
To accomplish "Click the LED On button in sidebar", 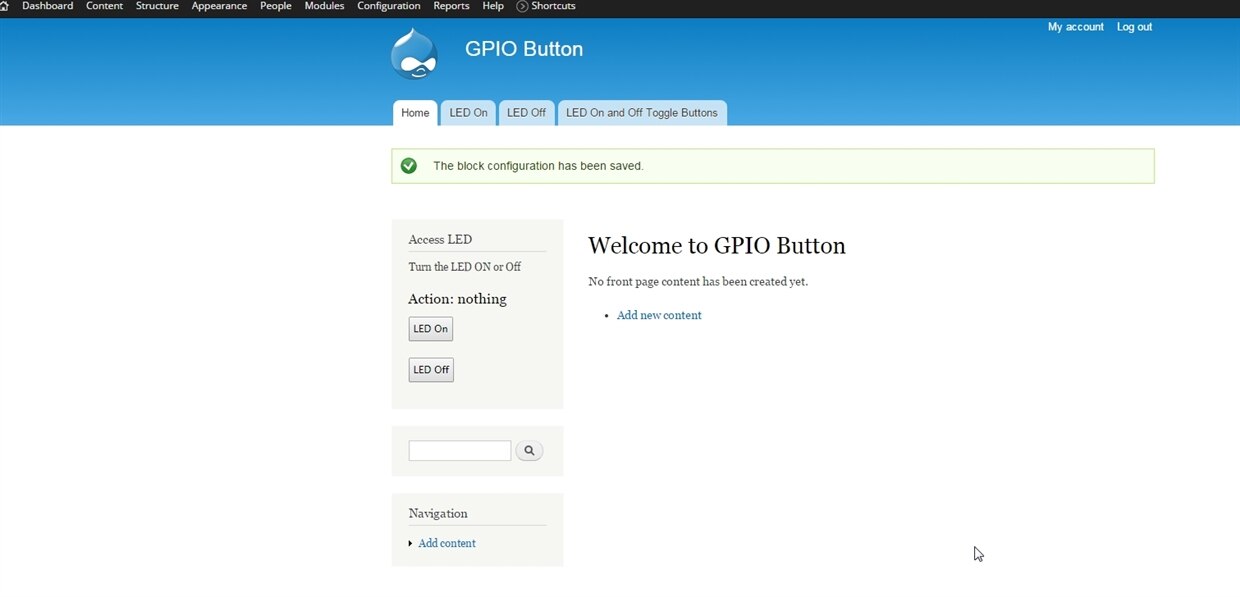I will pos(430,329).
